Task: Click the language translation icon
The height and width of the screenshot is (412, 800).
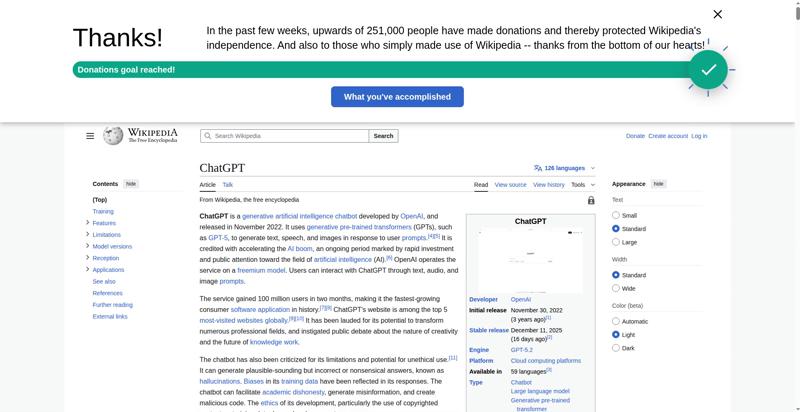Action: click(538, 168)
